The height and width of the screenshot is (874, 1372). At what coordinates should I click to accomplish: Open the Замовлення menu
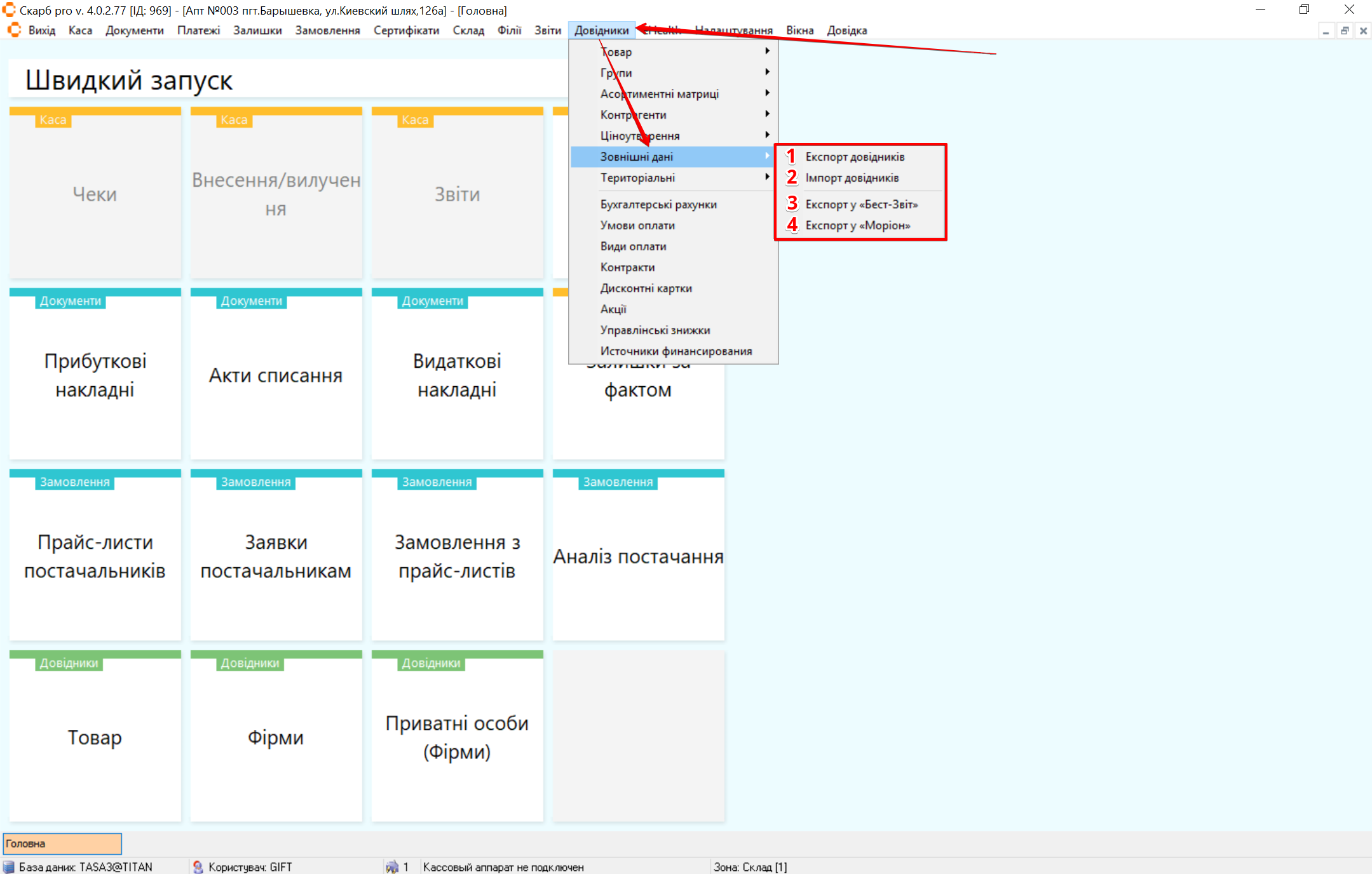[327, 30]
